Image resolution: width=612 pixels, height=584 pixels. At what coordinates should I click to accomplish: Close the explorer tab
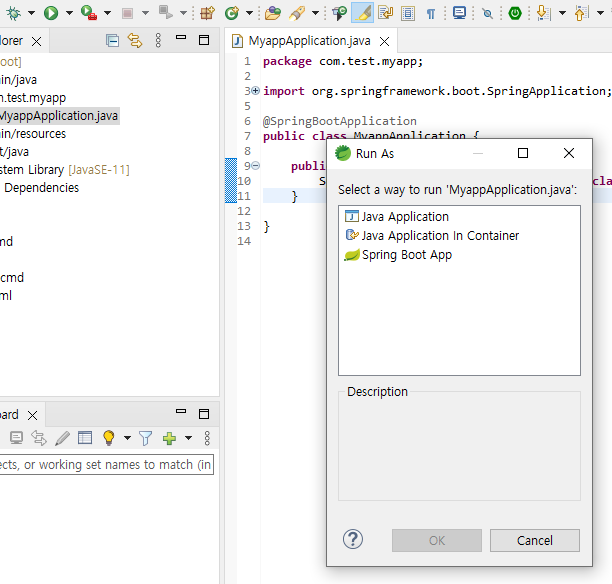(x=36, y=41)
